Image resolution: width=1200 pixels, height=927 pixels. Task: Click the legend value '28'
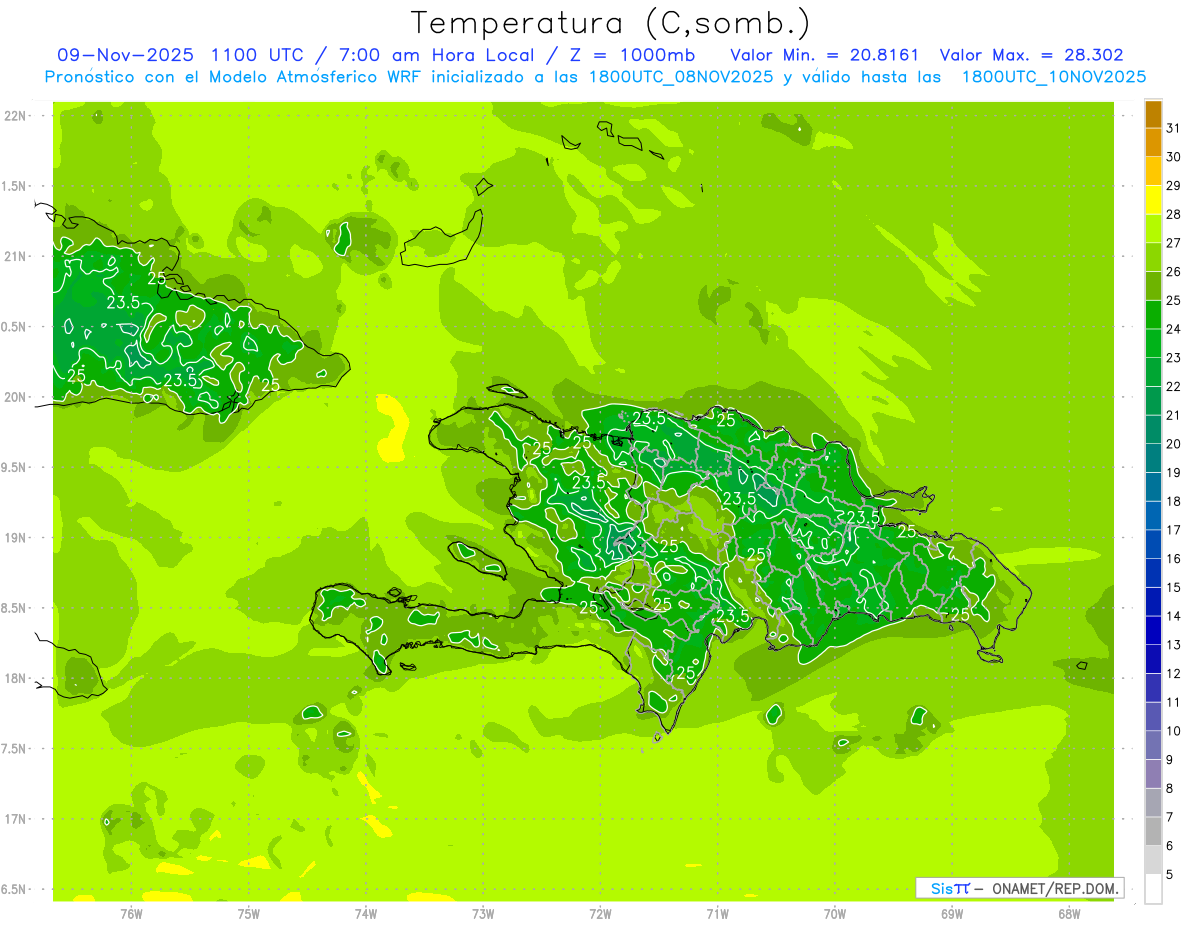1173,214
